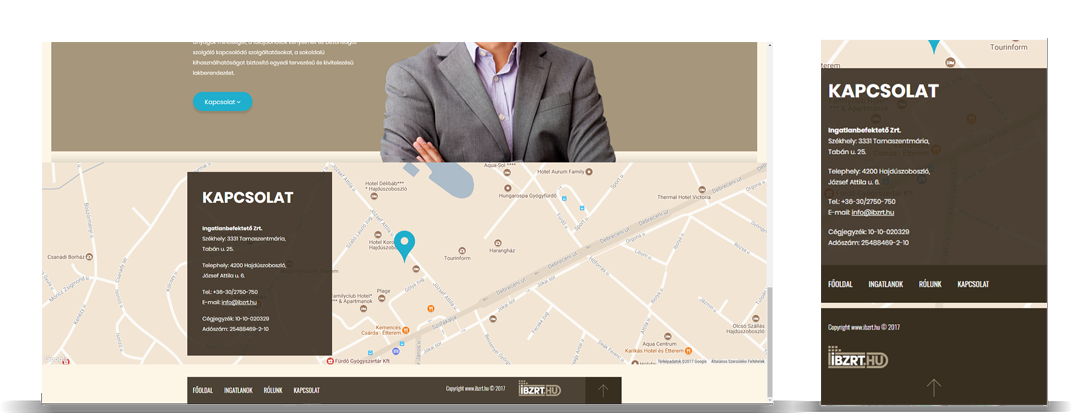Image resolution: width=1072 pixels, height=413 pixels.
Task: Click the "Tourinform" label in the mobile map
Action: tap(1009, 47)
